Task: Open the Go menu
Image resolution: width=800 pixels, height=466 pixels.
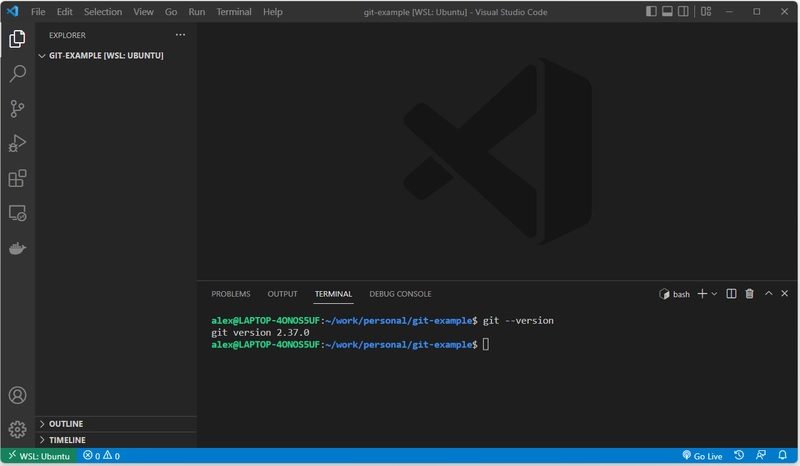Action: 171,12
